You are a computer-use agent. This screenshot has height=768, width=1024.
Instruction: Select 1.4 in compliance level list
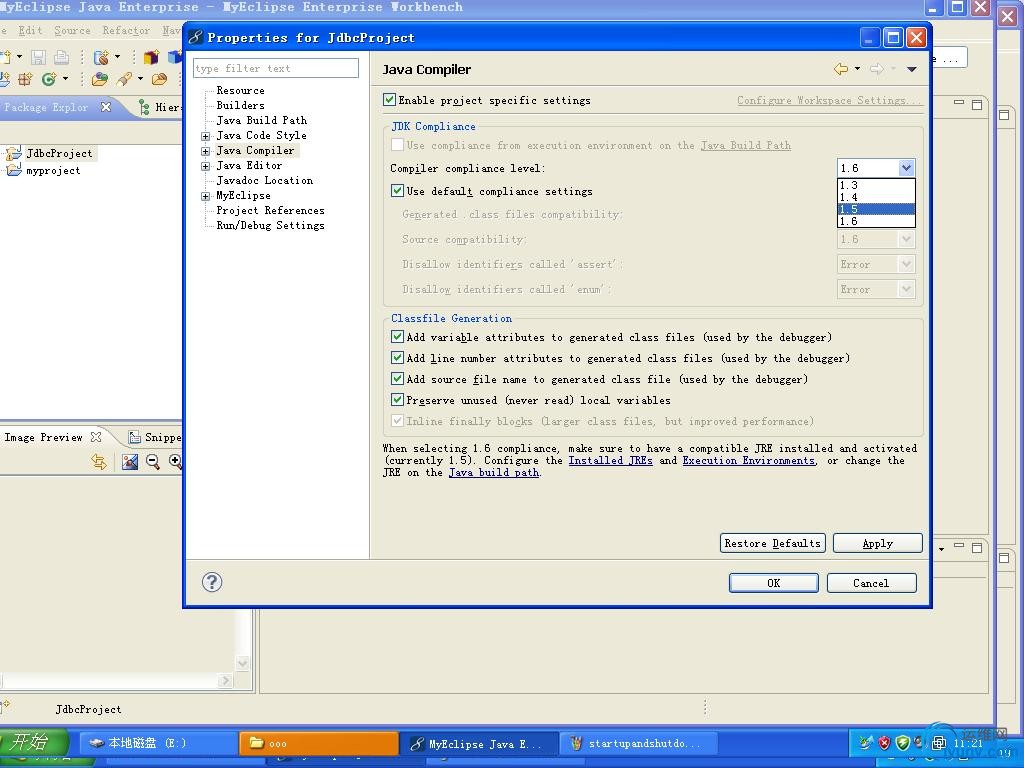click(876, 197)
